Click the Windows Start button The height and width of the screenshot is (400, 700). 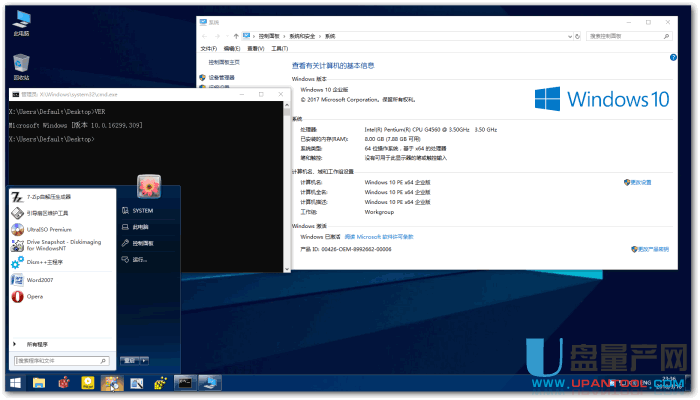[x=15, y=382]
